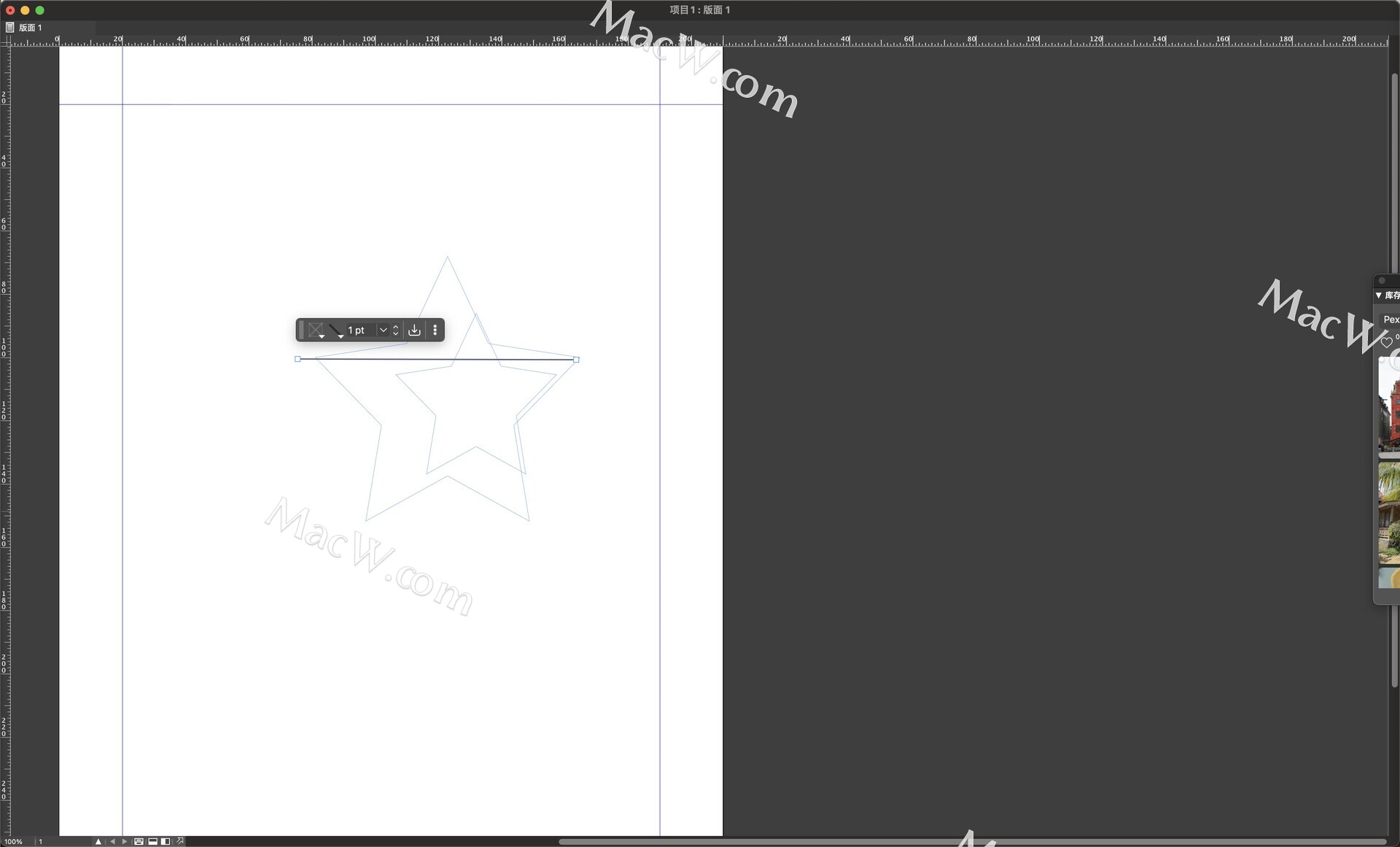The height and width of the screenshot is (847, 1400).
Task: Open the page navigator pop-up triangle
Action: pyautogui.click(x=98, y=841)
